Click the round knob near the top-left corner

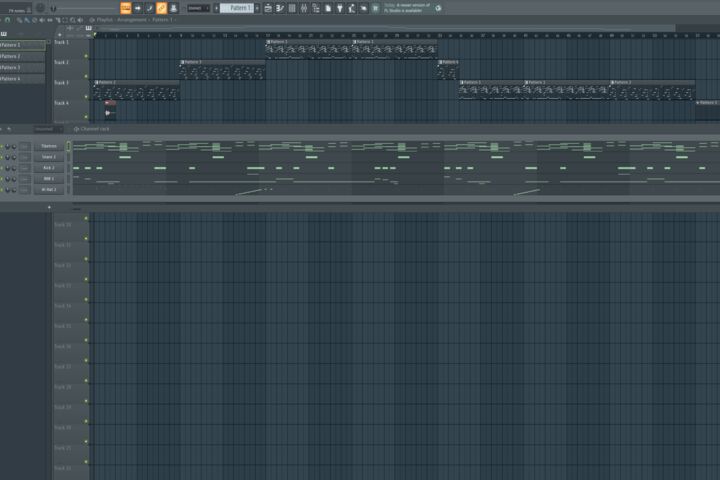point(40,8)
